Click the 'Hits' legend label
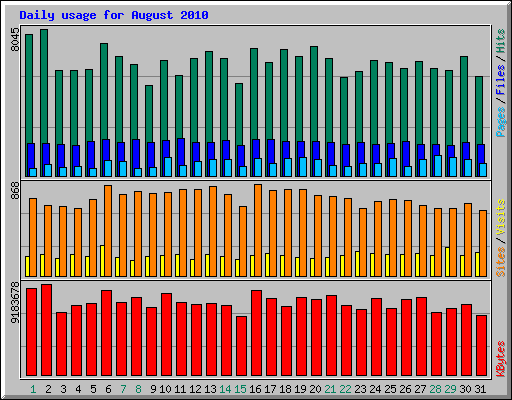512x400 pixels. click(x=501, y=41)
